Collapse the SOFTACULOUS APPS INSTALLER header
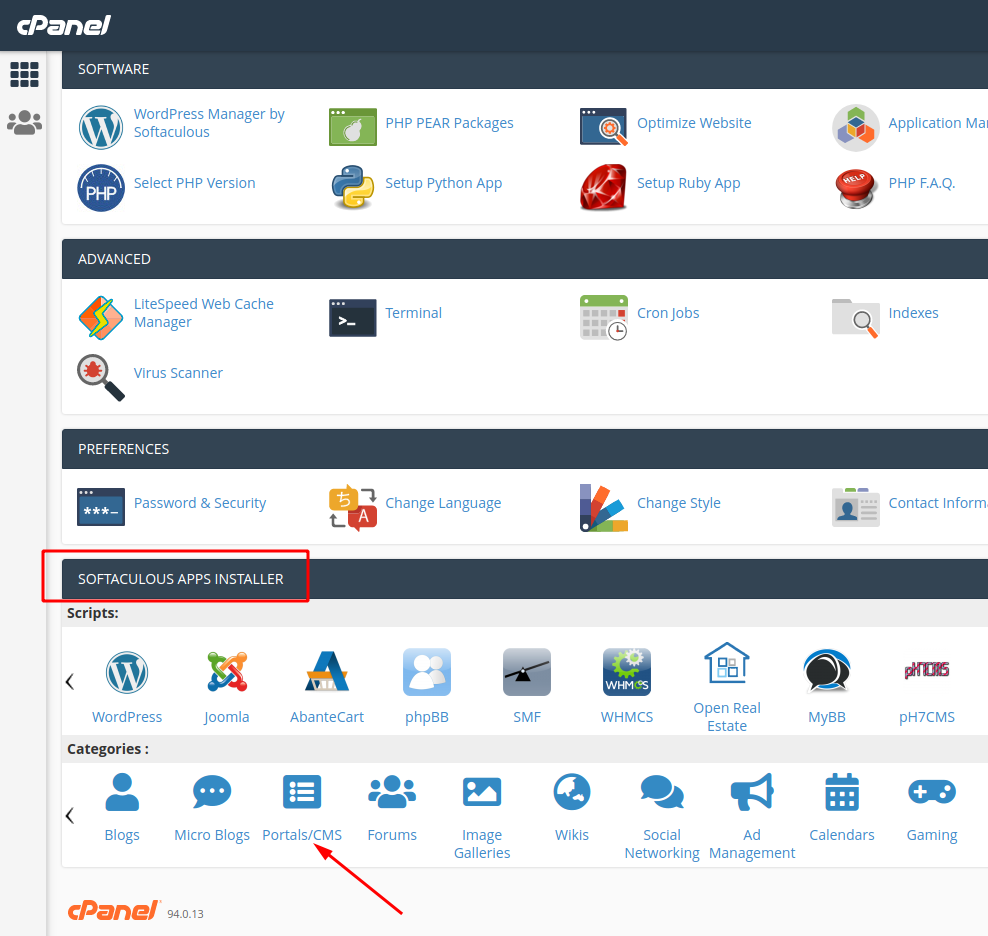Image resolution: width=988 pixels, height=936 pixels. click(x=525, y=579)
